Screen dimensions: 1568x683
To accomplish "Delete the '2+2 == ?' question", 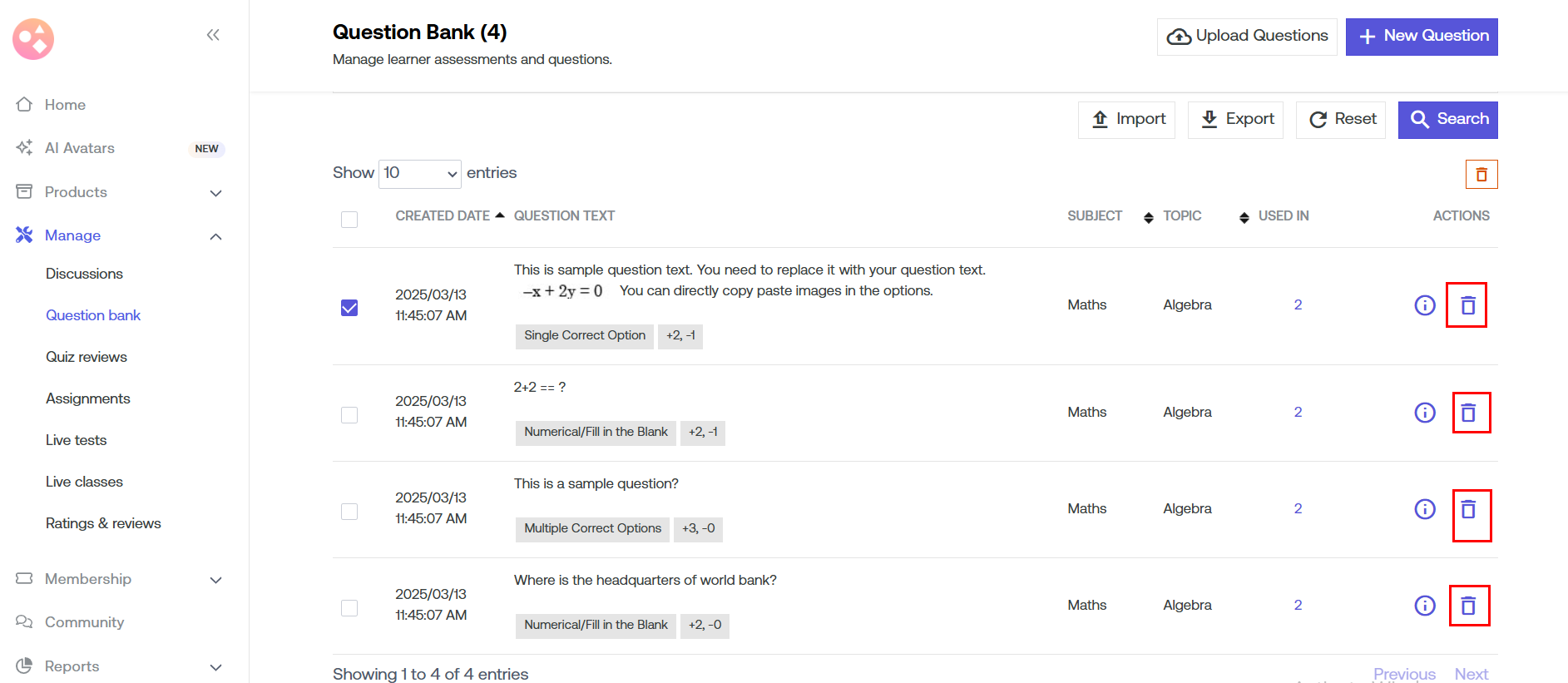I will point(1468,413).
